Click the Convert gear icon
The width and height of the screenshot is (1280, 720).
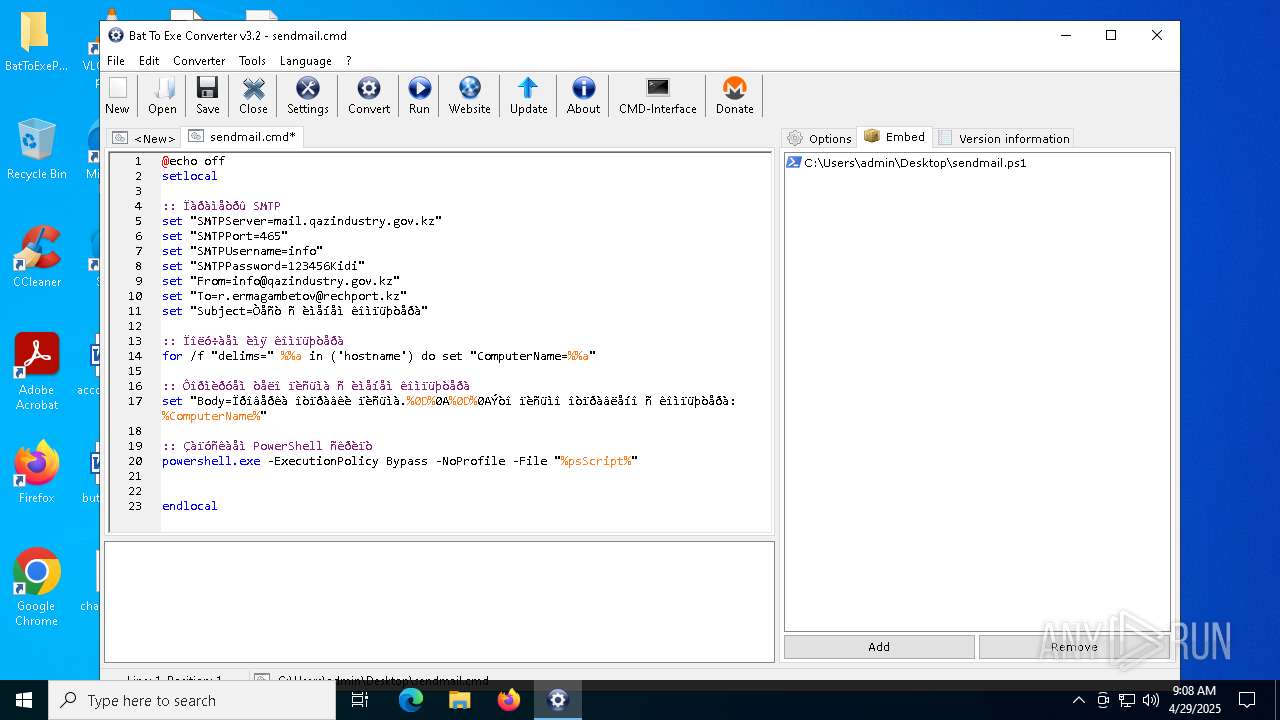pyautogui.click(x=369, y=96)
